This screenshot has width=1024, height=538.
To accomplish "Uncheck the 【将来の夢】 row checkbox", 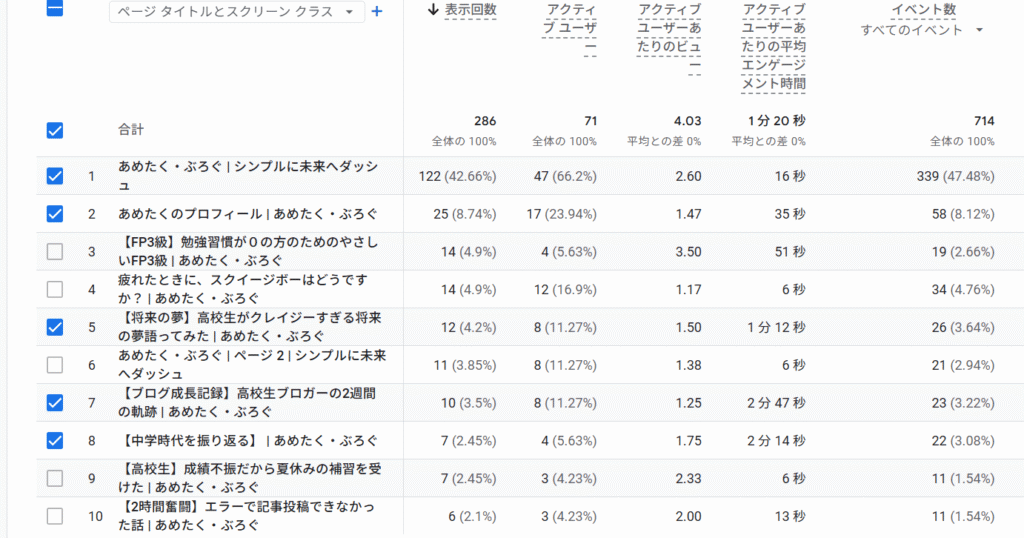I will pos(55,327).
